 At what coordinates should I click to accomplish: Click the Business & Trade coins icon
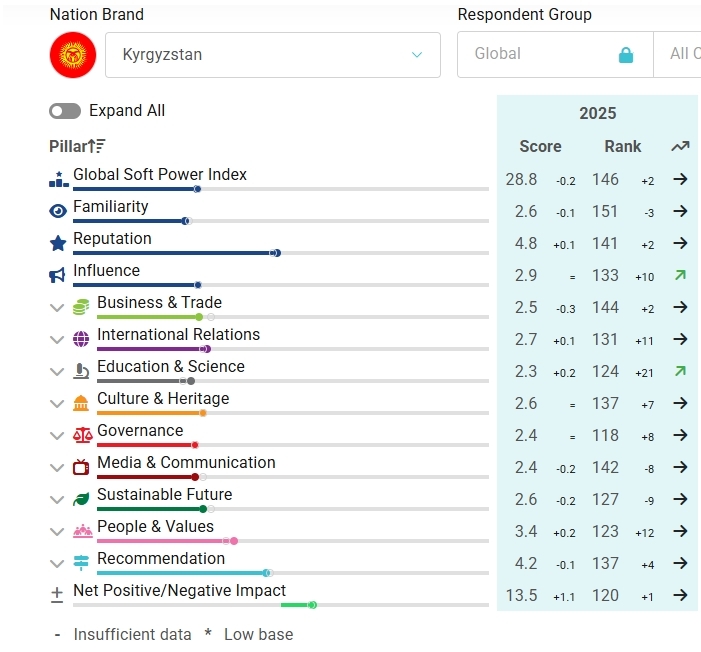81,307
